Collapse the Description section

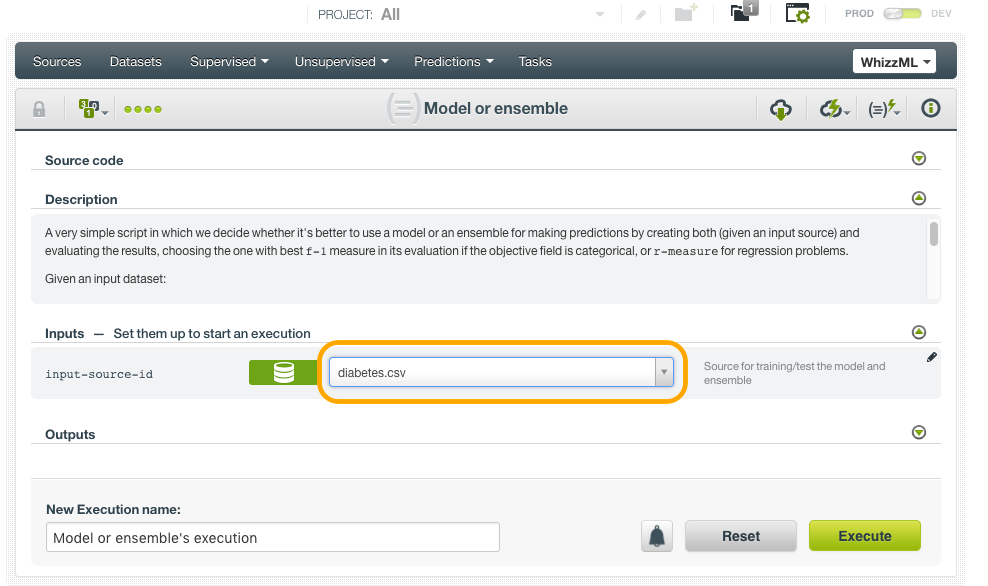point(918,198)
